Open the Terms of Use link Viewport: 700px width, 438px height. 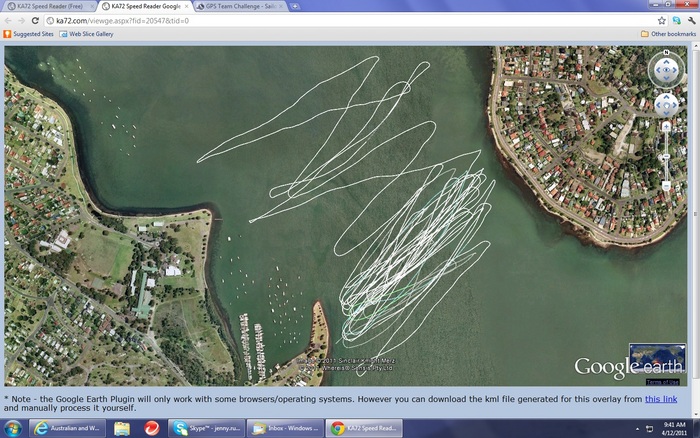(x=662, y=382)
